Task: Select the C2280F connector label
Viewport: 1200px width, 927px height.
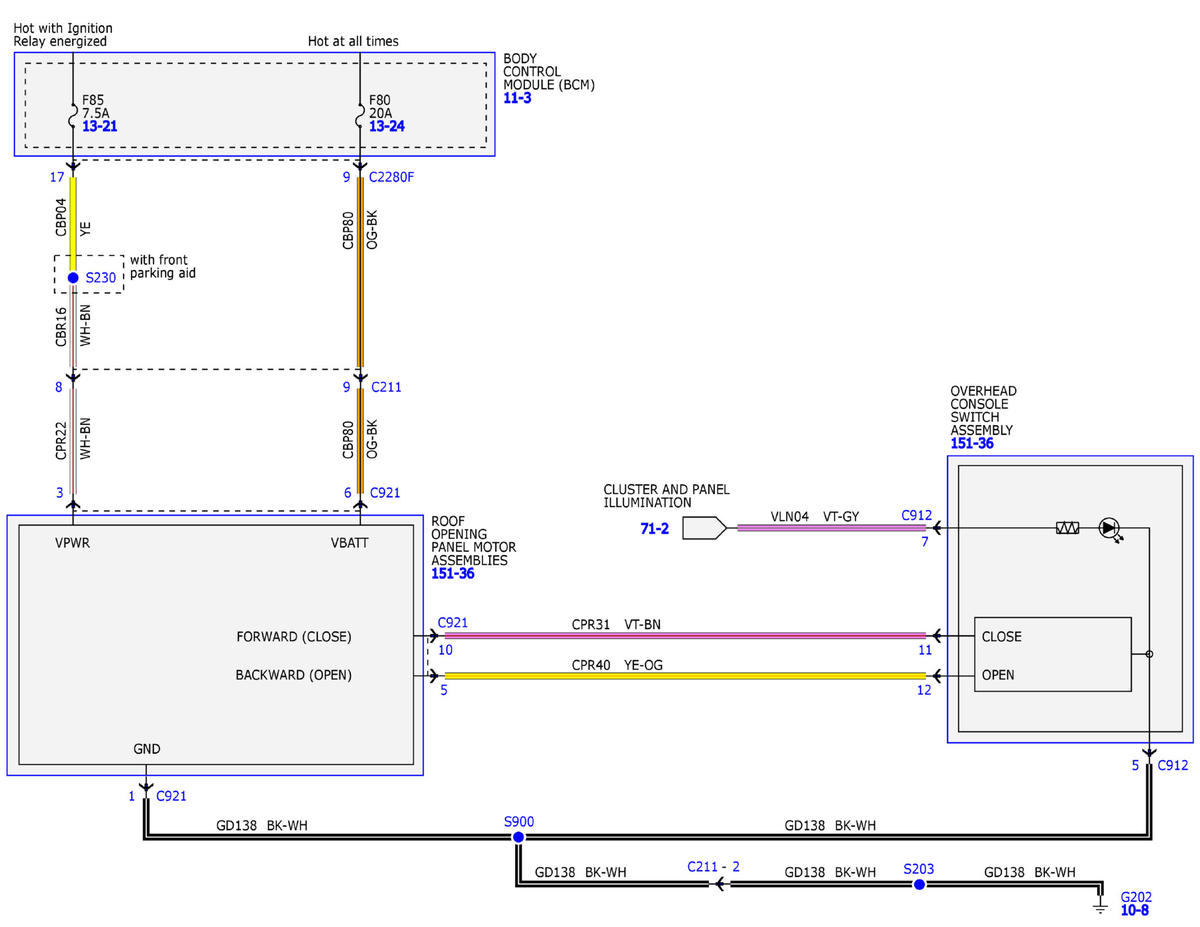Action: click(393, 178)
